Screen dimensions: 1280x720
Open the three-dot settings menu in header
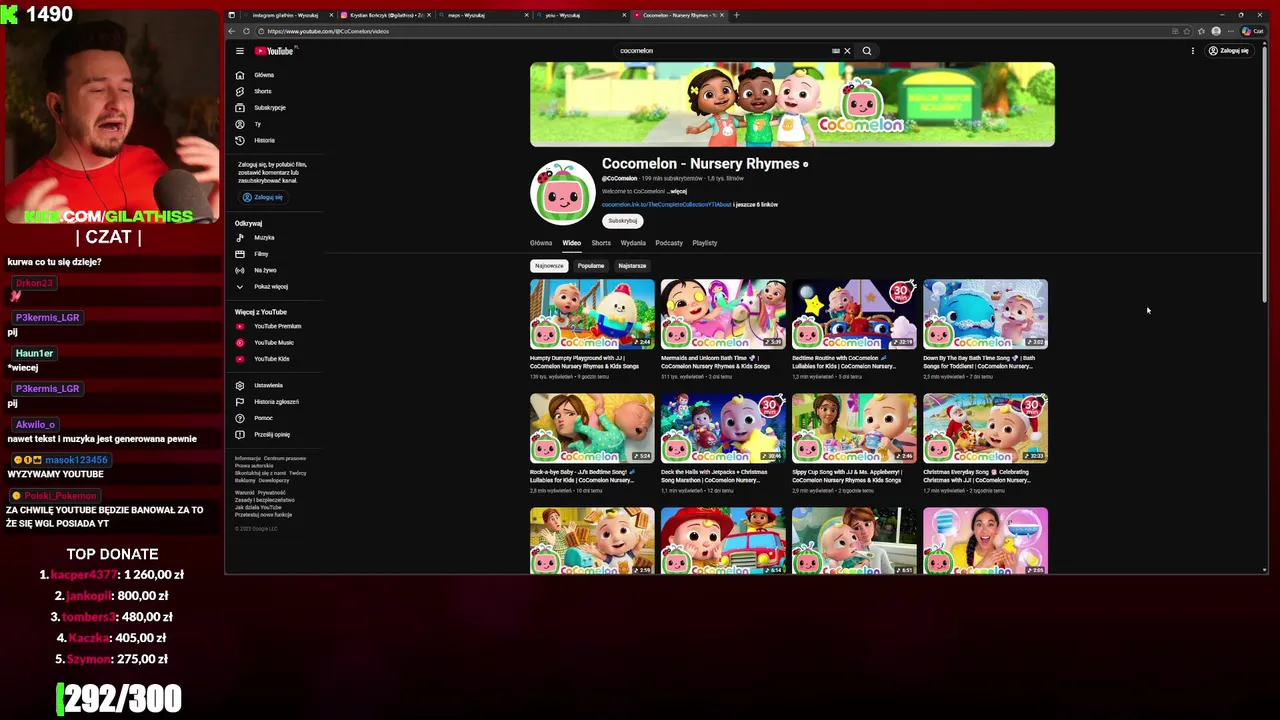tap(1192, 51)
